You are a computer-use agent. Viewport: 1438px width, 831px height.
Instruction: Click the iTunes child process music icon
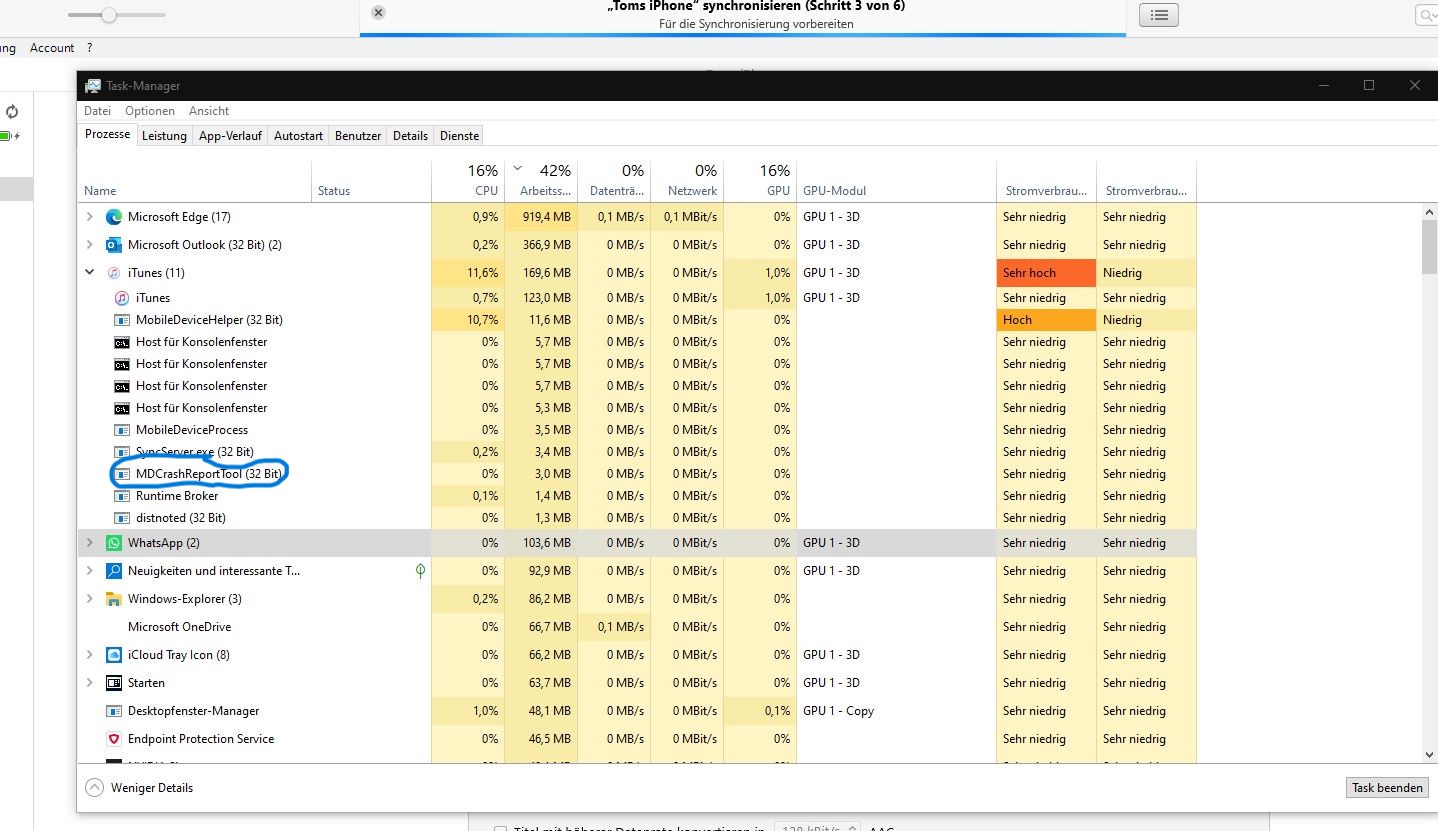click(x=121, y=298)
